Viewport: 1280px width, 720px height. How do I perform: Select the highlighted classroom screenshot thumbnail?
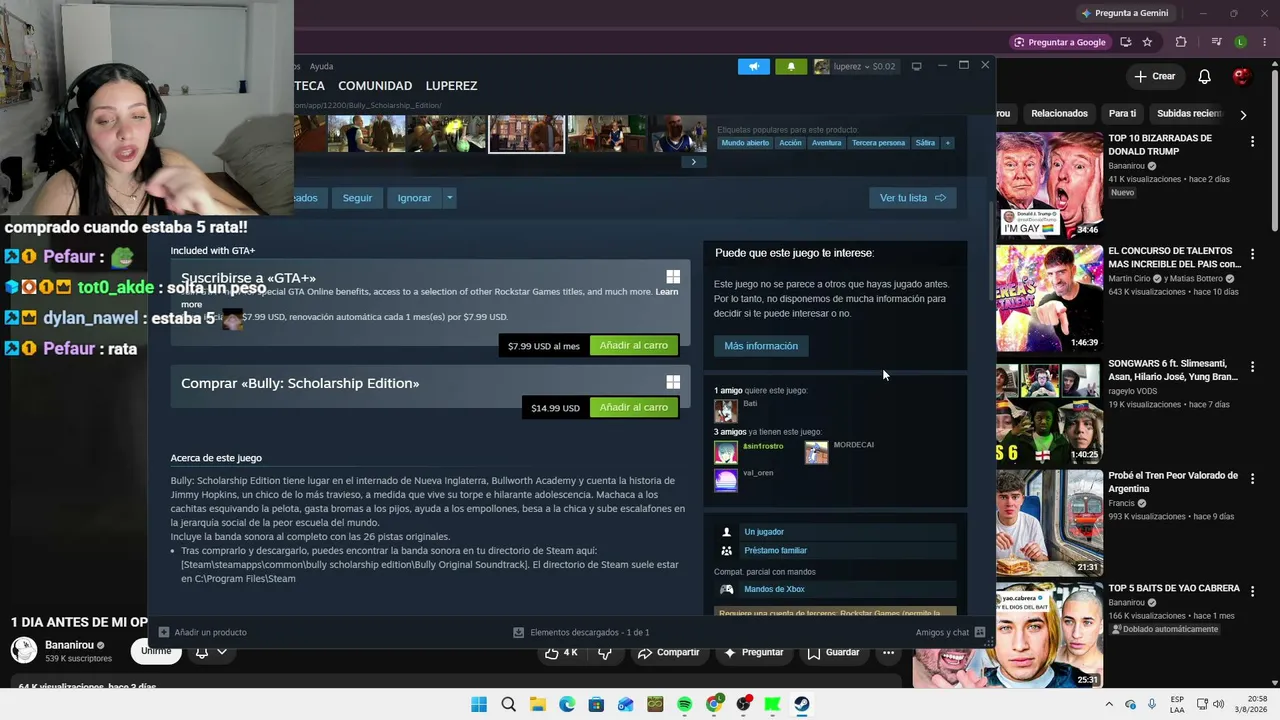point(526,134)
